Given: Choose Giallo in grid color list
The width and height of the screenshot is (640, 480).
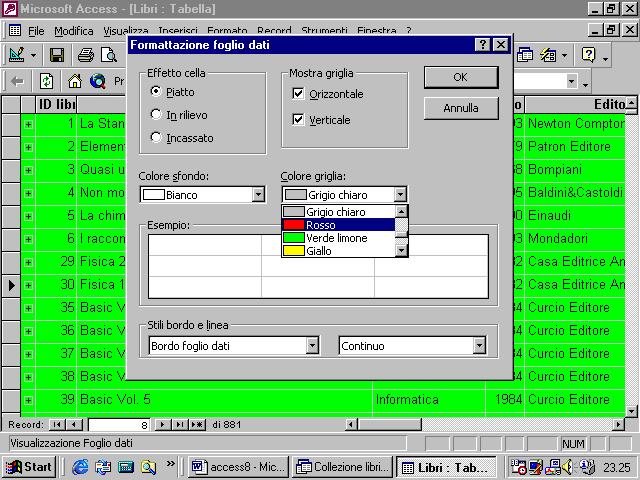Looking at the screenshot, I should [338, 251].
